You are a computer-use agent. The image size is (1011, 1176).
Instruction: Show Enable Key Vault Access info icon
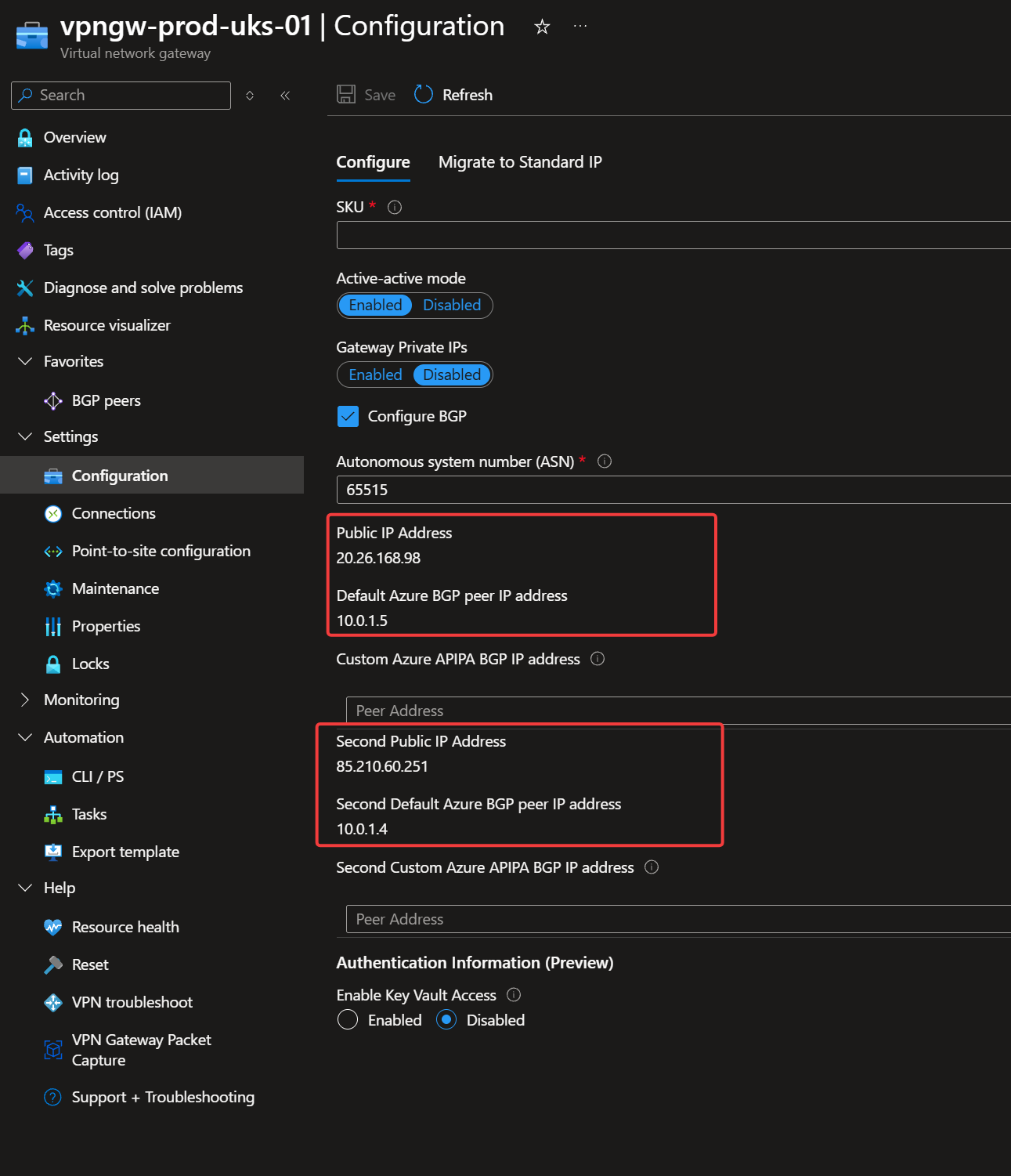click(514, 995)
